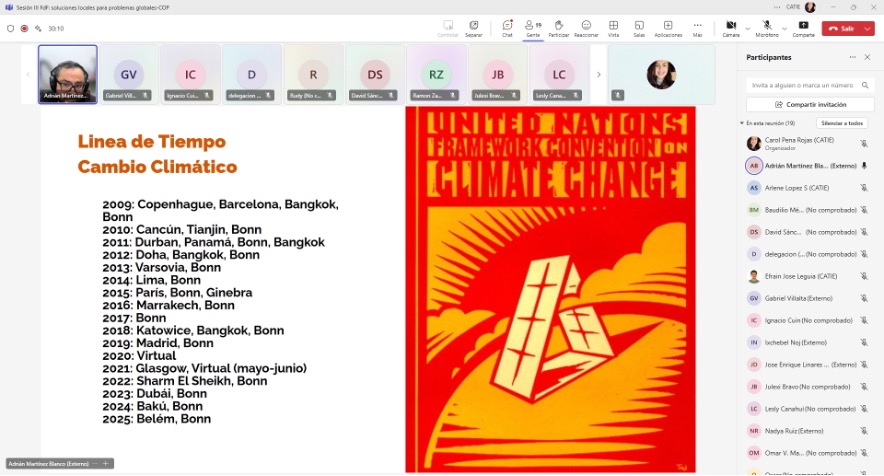Click the invite someone input field
This screenshot has width=884, height=476.
810,85
